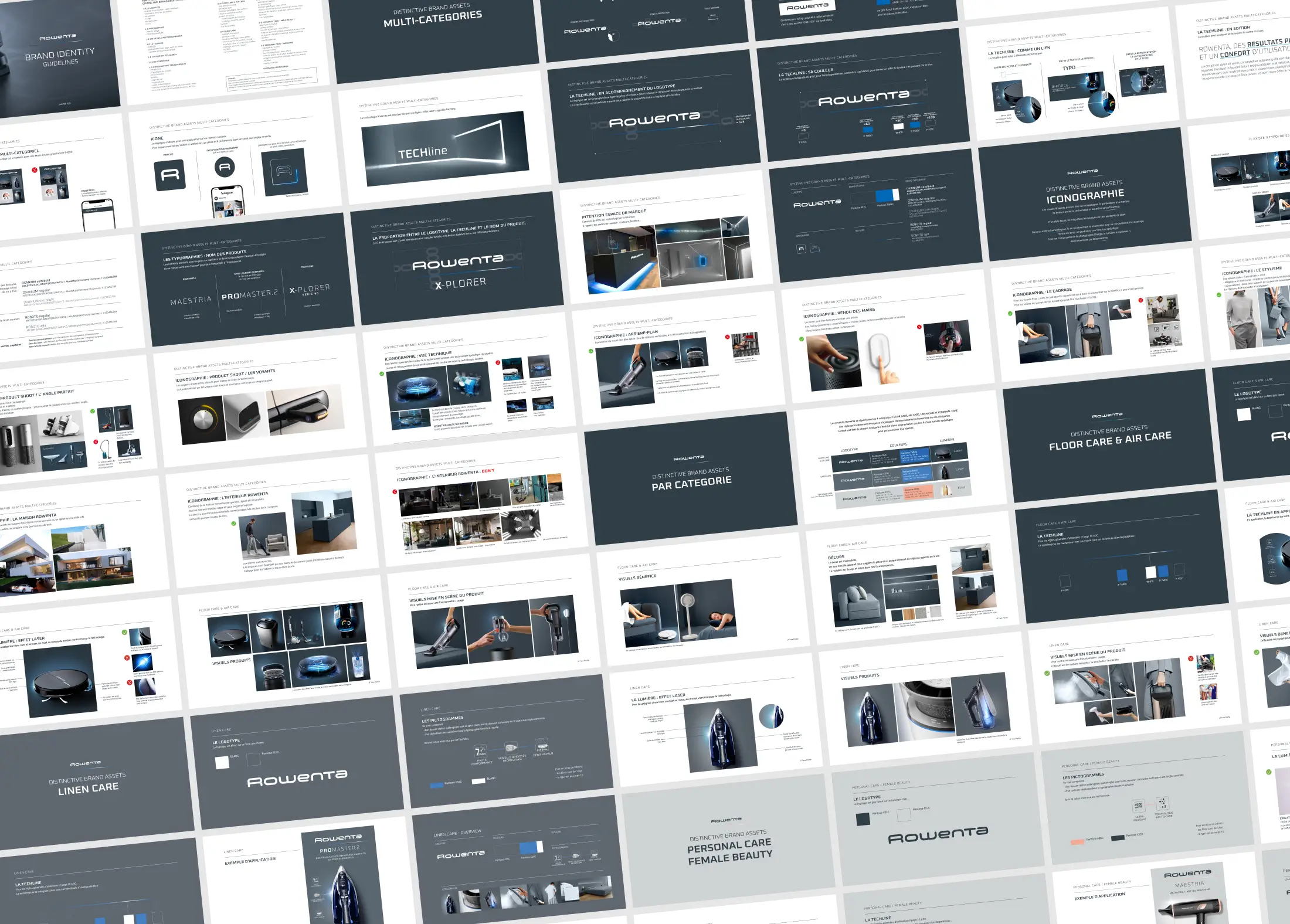Click the white 'Blanc' swatch on Linen Care logotype slide
Image resolution: width=1290 pixels, height=924 pixels.
pos(222,762)
